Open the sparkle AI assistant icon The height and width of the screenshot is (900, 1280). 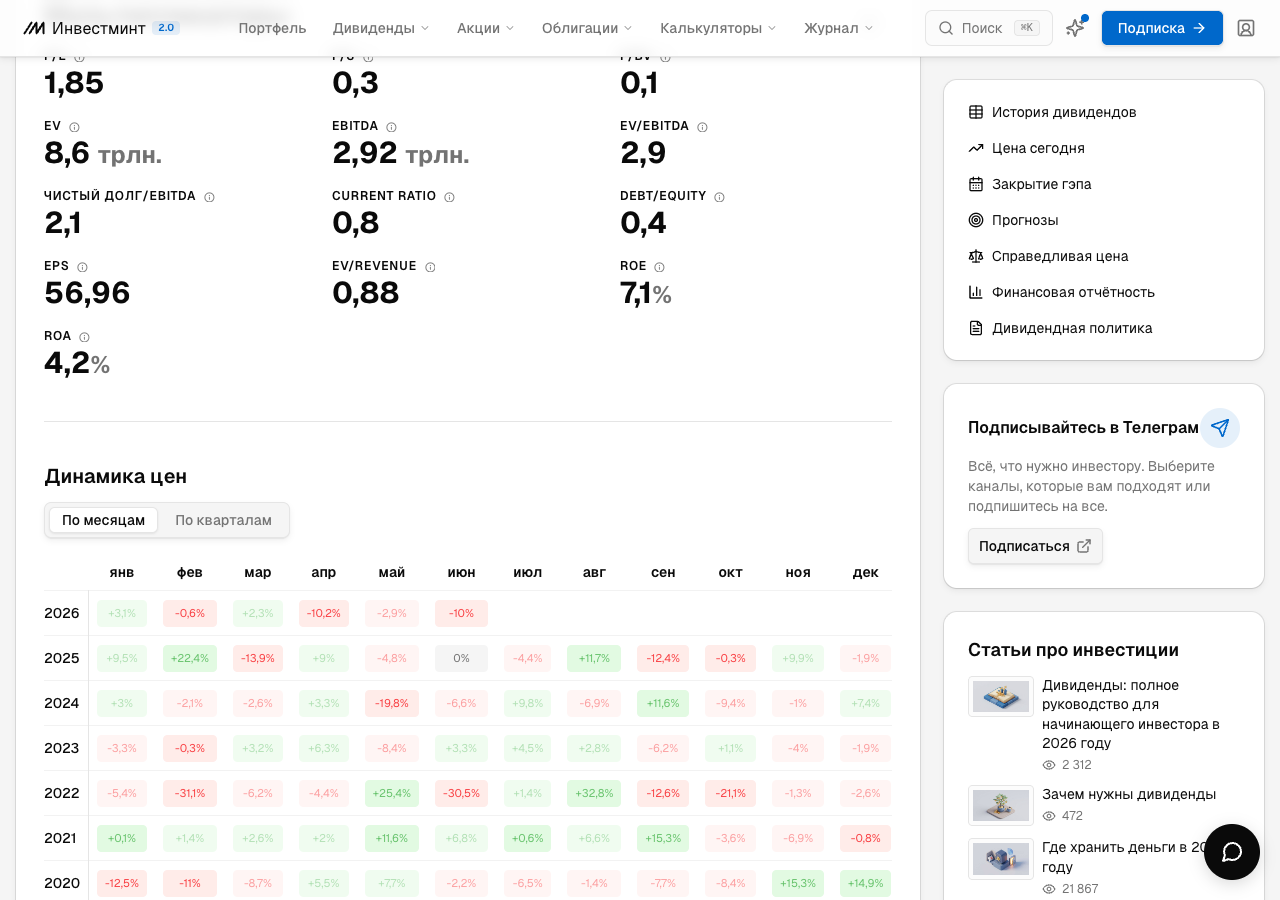(1075, 28)
